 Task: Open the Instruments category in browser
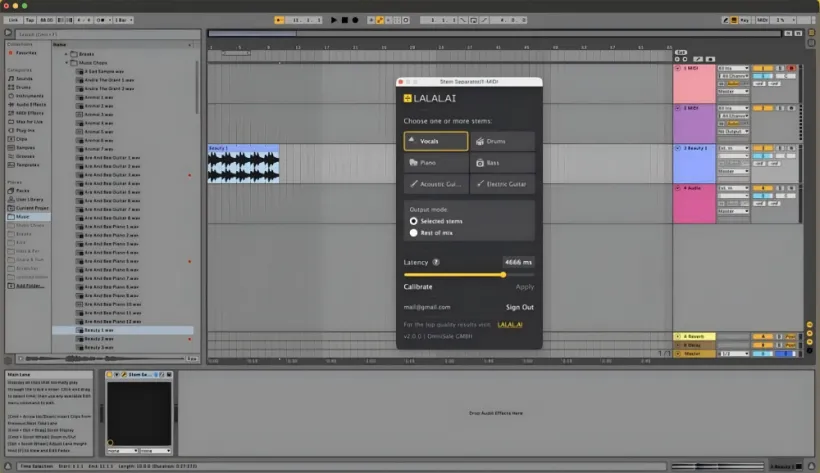[x=30, y=96]
